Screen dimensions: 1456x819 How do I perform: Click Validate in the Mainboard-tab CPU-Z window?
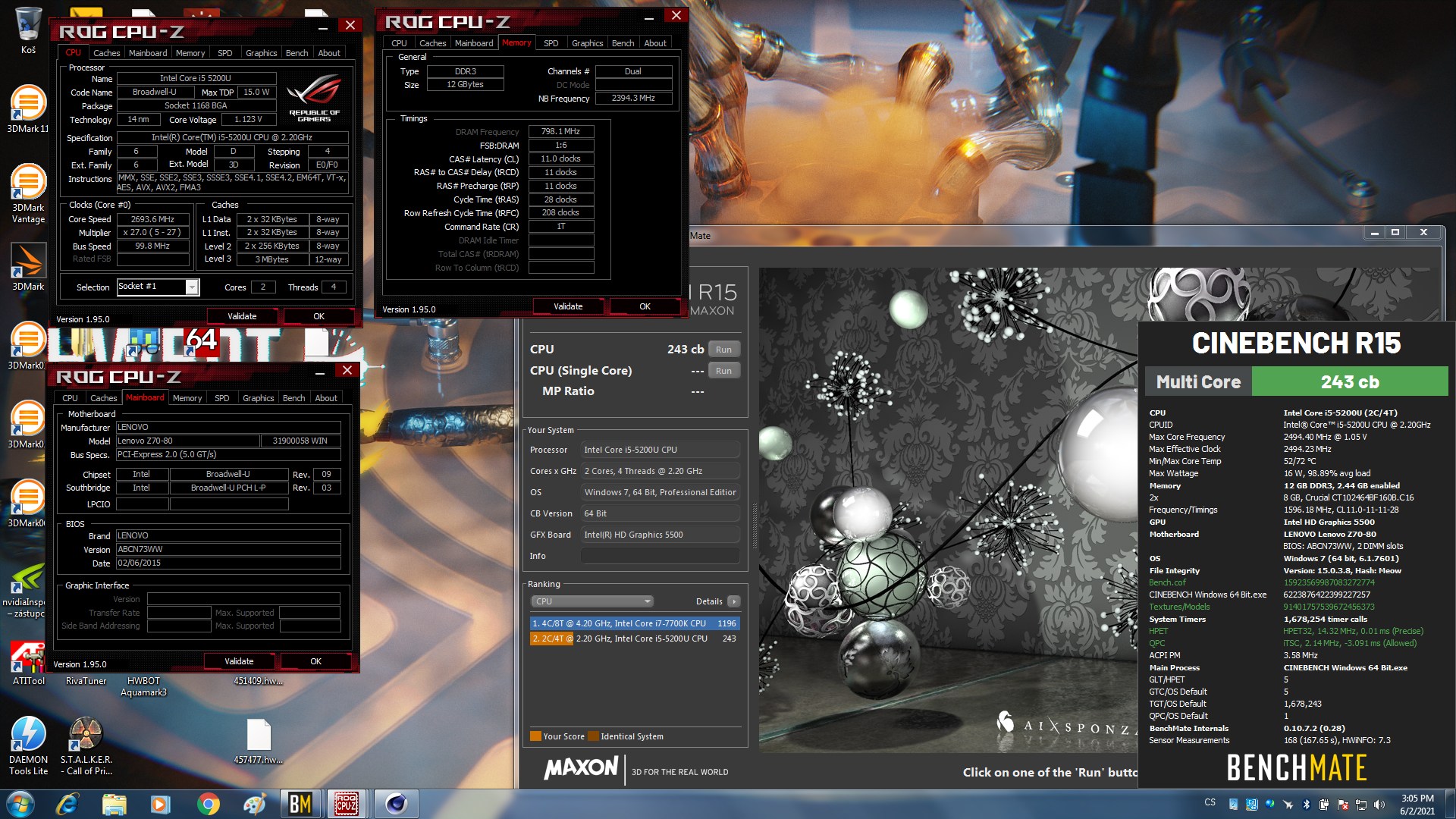pyautogui.click(x=239, y=661)
